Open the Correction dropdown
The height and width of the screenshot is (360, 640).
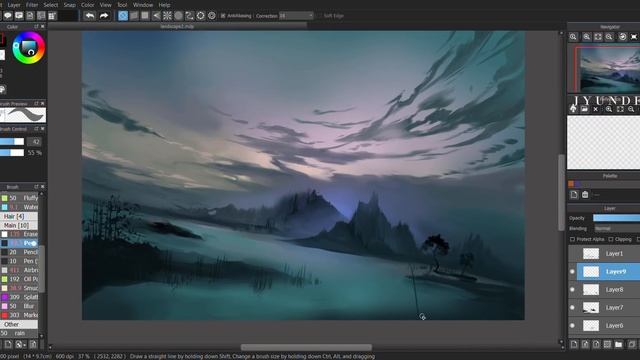[296, 16]
